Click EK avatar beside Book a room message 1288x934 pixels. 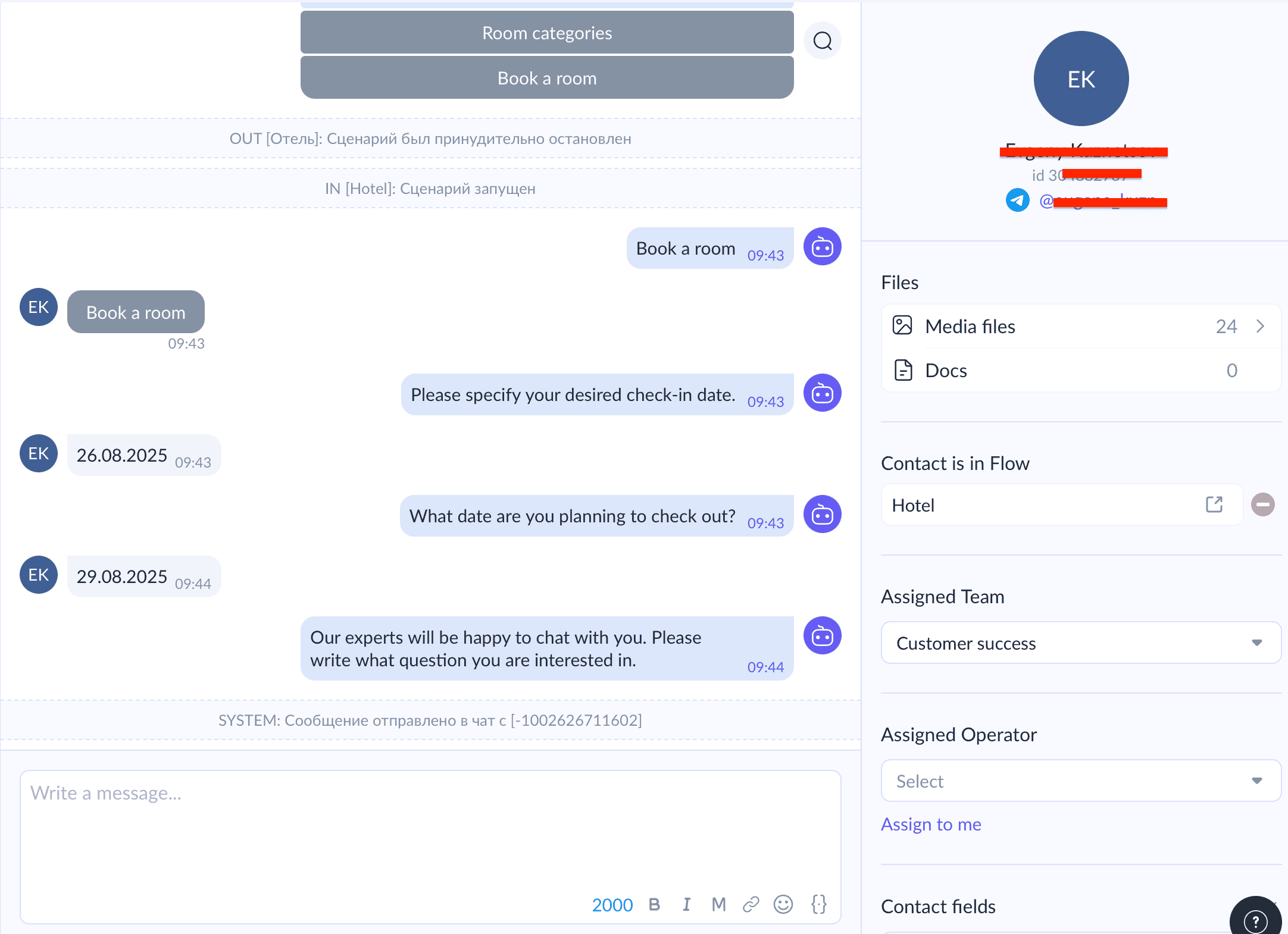[x=39, y=307]
